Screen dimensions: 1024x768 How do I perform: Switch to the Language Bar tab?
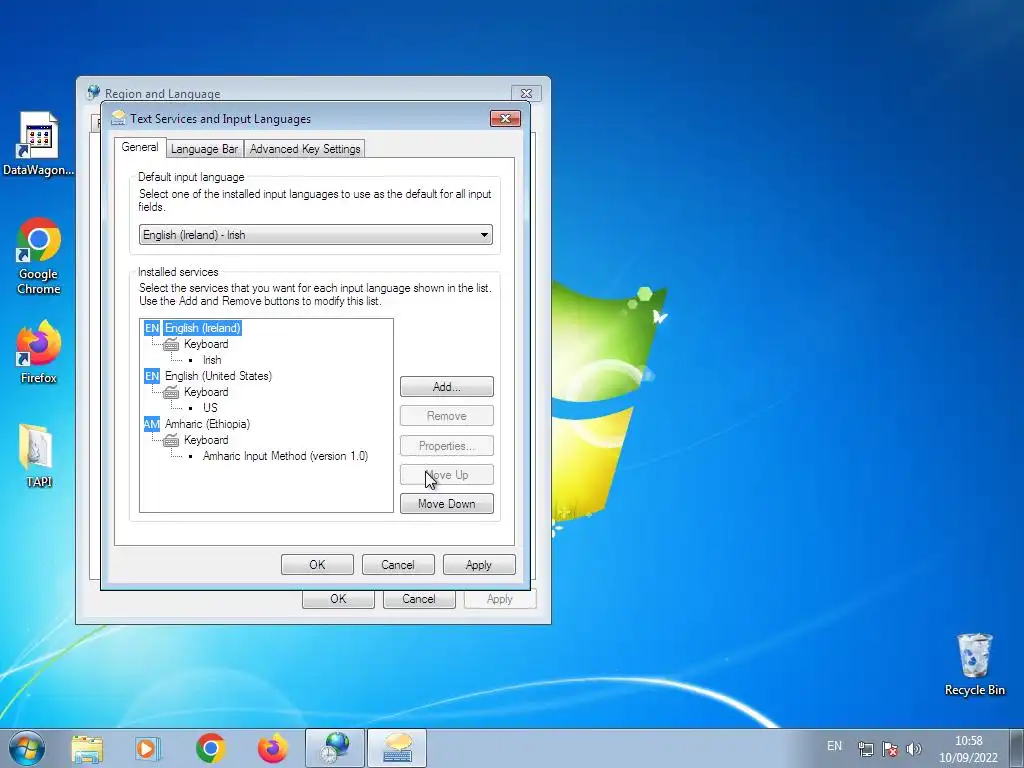point(204,149)
